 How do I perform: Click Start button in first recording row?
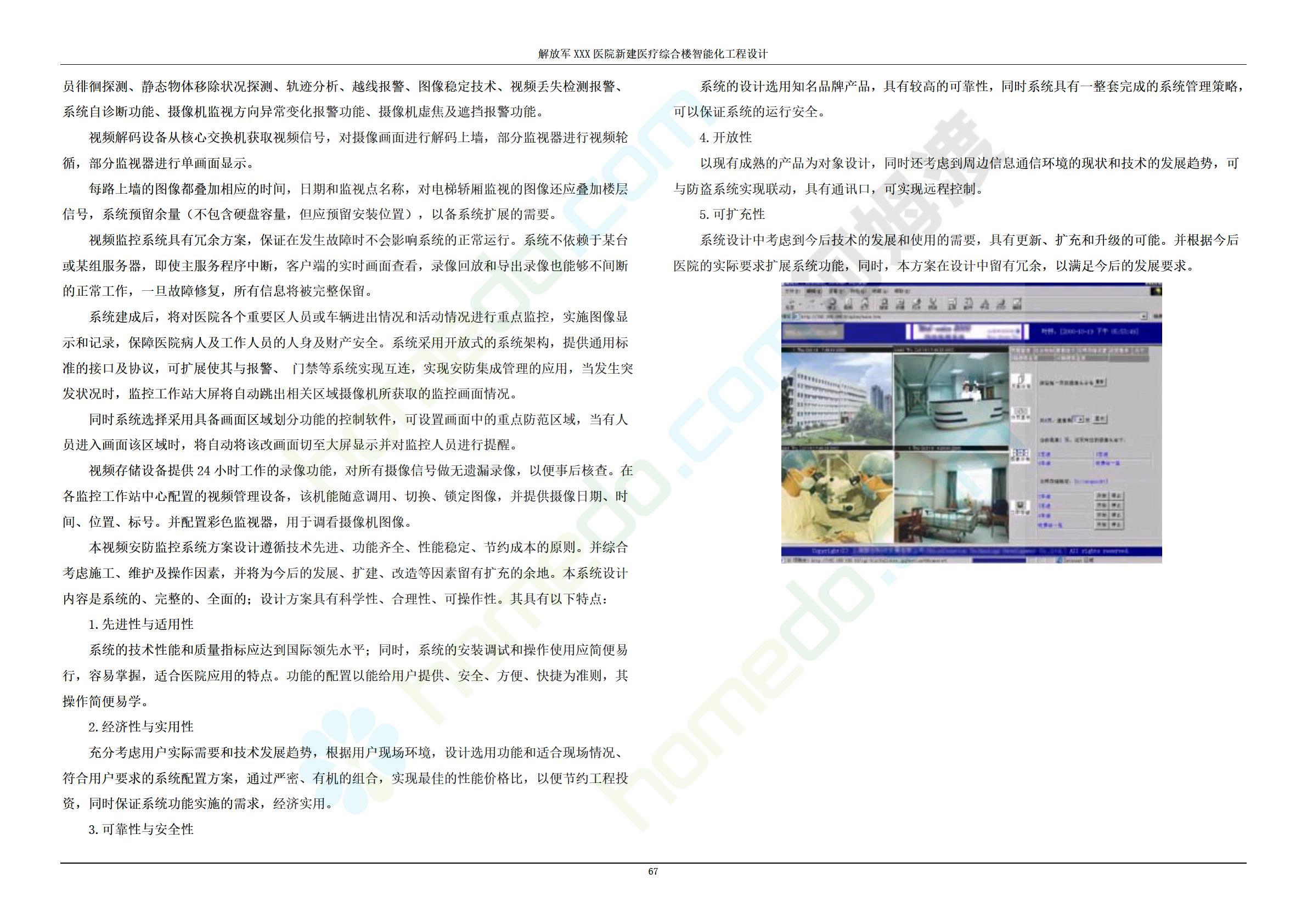click(1102, 496)
